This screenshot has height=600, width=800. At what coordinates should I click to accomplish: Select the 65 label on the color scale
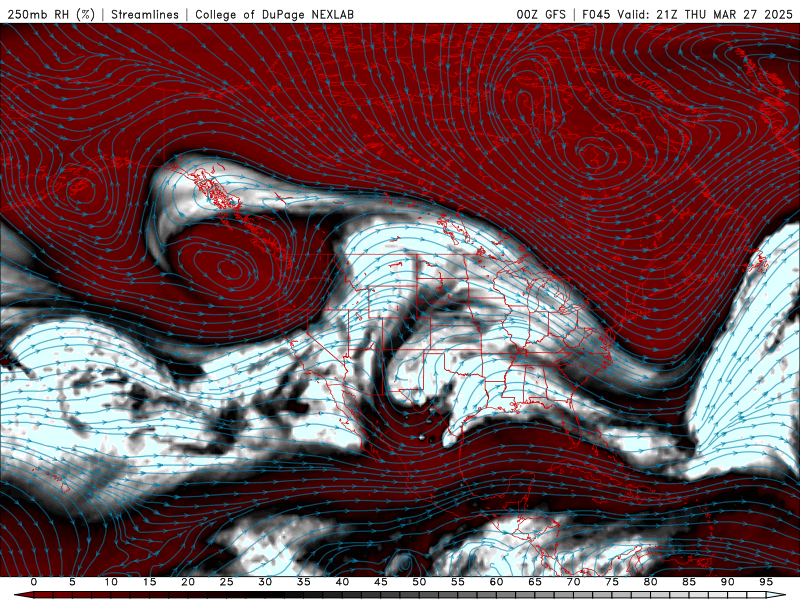[535, 582]
